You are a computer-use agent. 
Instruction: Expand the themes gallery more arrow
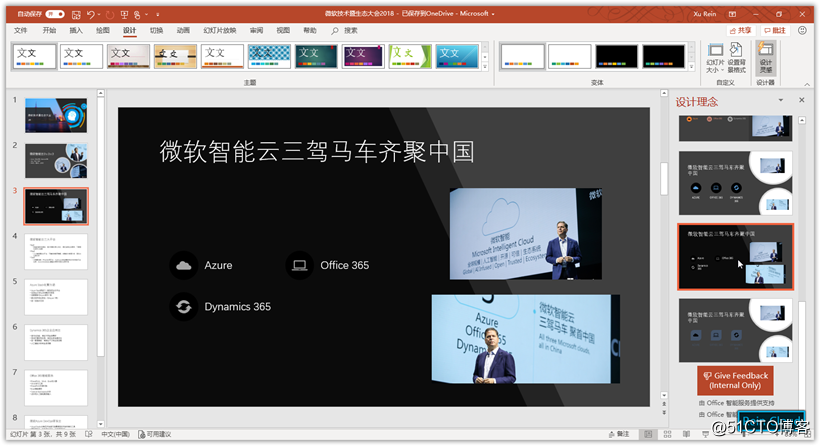click(x=485, y=67)
